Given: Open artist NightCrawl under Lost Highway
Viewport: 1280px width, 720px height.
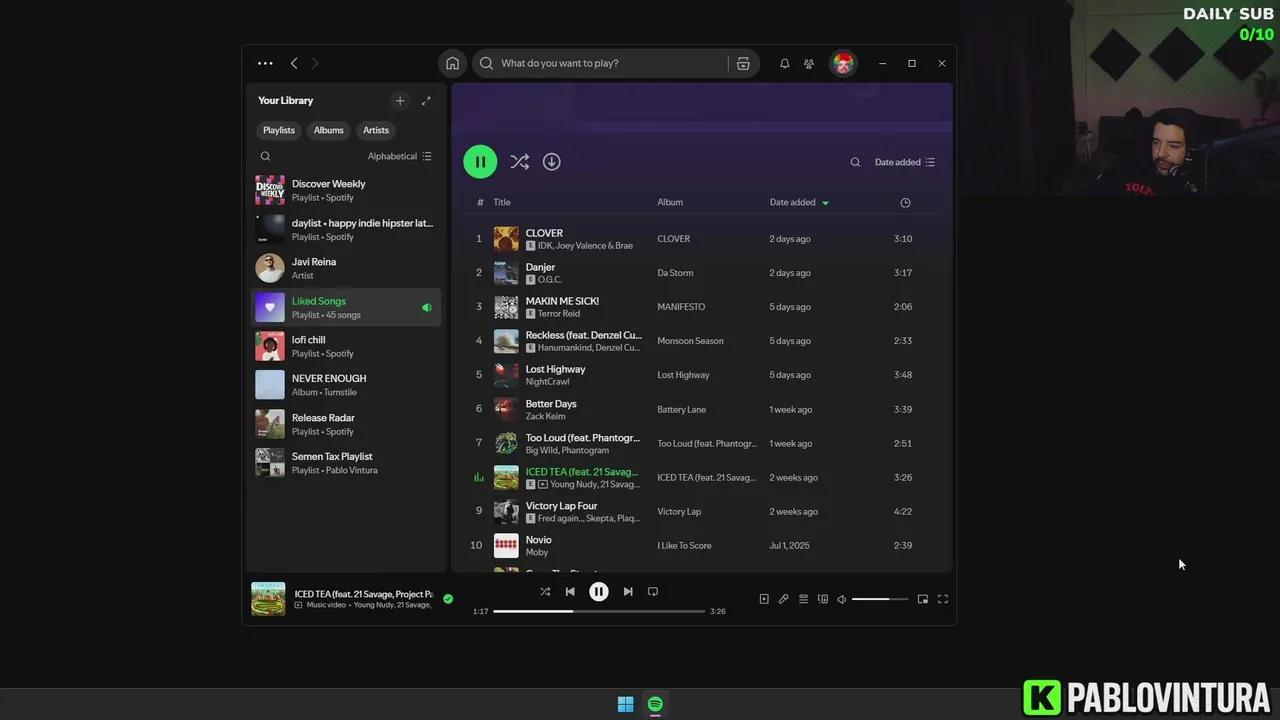Looking at the screenshot, I should pyautogui.click(x=547, y=382).
